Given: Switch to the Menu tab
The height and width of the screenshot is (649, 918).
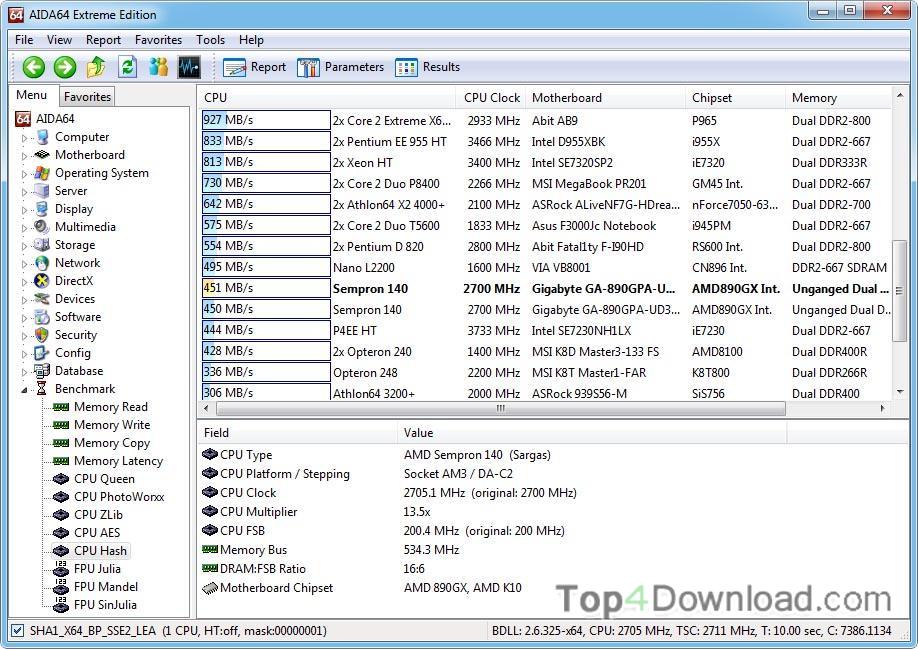Looking at the screenshot, I should (x=32, y=95).
